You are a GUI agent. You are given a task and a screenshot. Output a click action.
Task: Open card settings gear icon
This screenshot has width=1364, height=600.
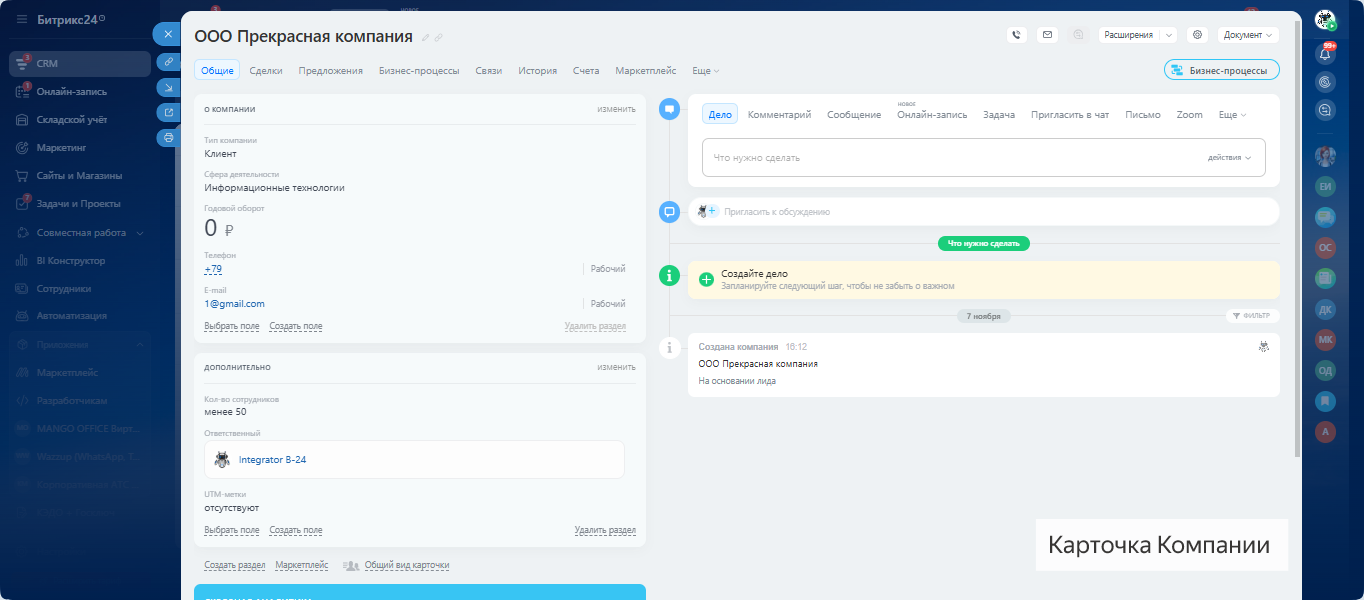click(x=1197, y=35)
